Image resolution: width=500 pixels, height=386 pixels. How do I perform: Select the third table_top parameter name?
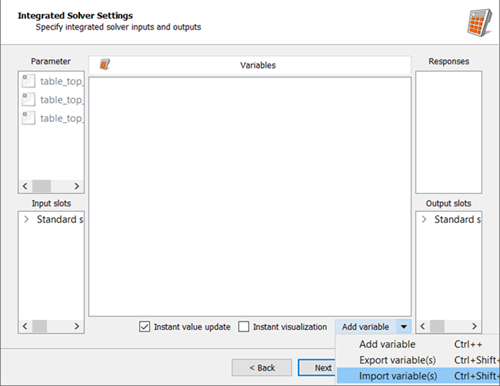62,118
